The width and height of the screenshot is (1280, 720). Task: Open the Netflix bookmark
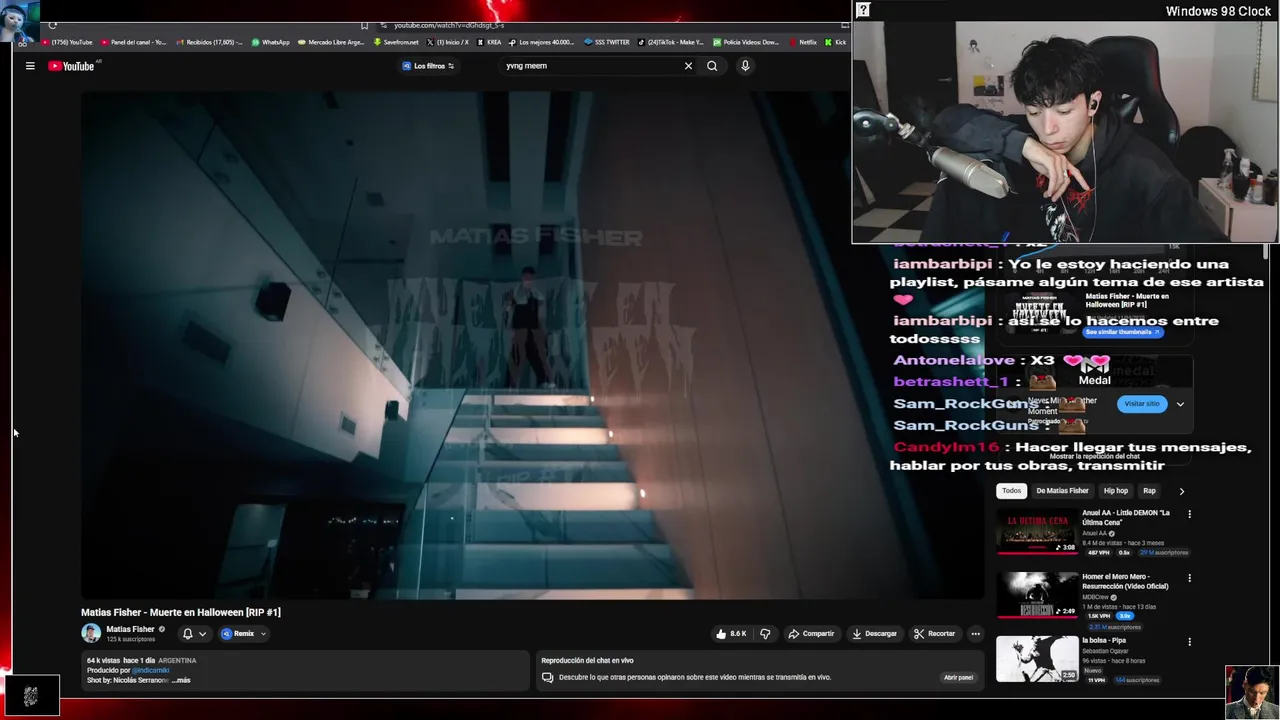point(802,42)
